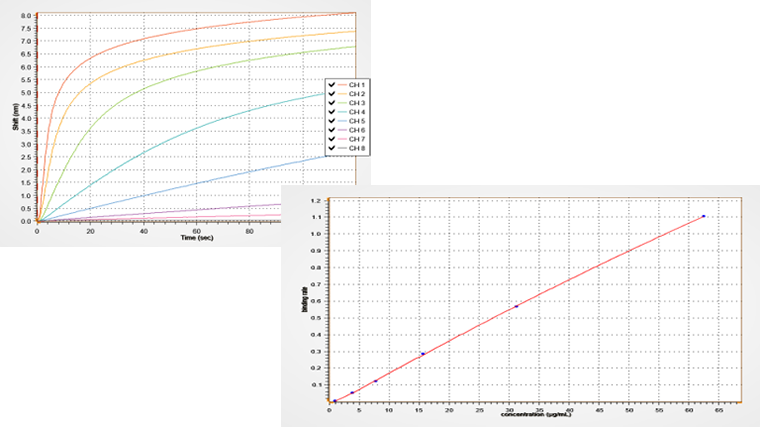Disable the CH 8 channel checkmark
The height and width of the screenshot is (427, 760).
(331, 147)
